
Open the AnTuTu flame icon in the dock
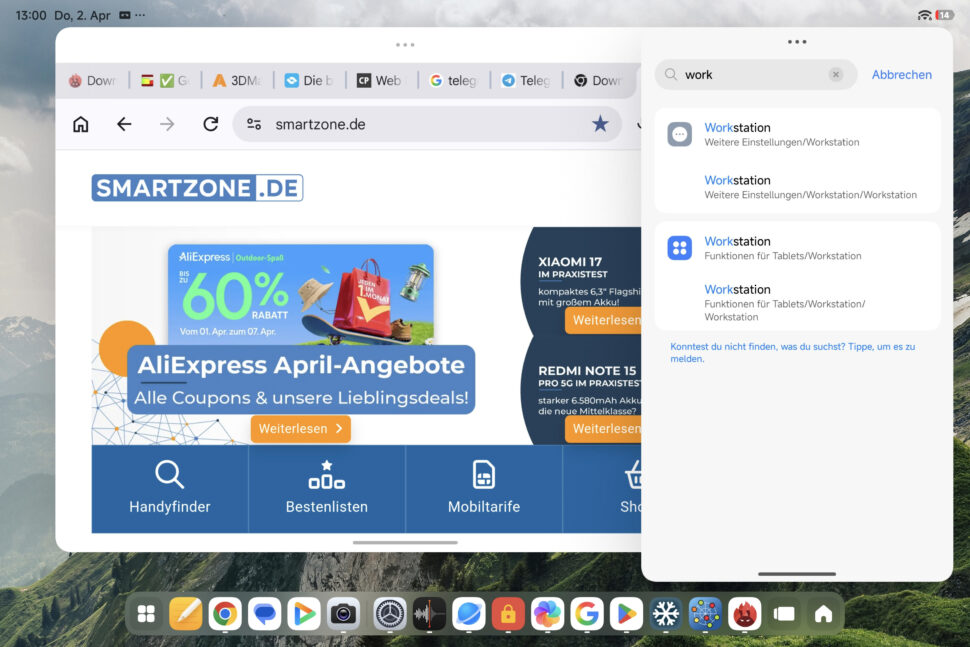coord(744,613)
